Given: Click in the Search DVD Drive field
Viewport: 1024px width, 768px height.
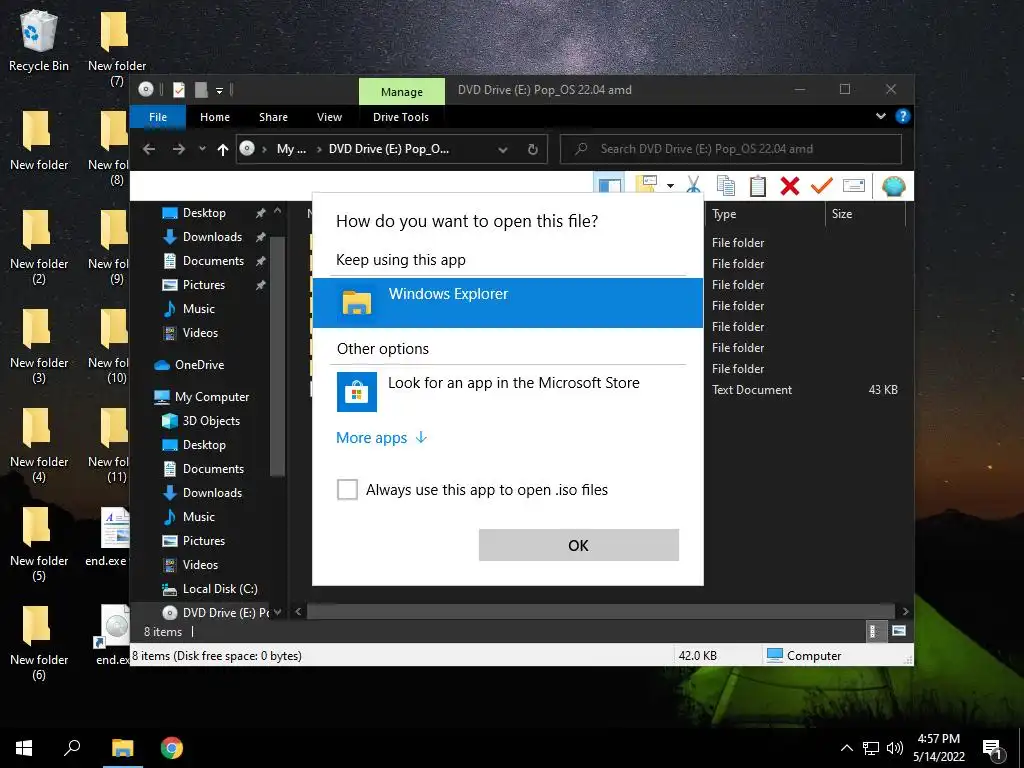Looking at the screenshot, I should pos(731,149).
